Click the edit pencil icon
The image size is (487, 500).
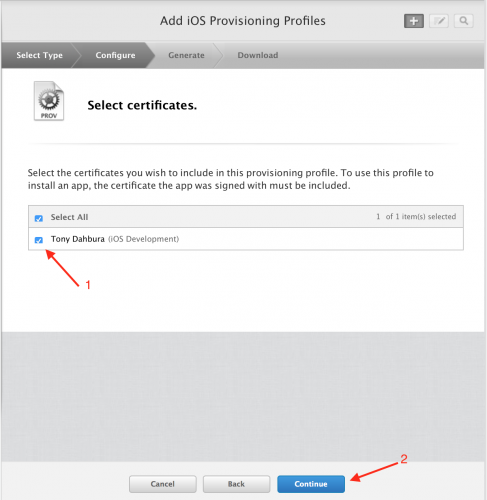439,21
